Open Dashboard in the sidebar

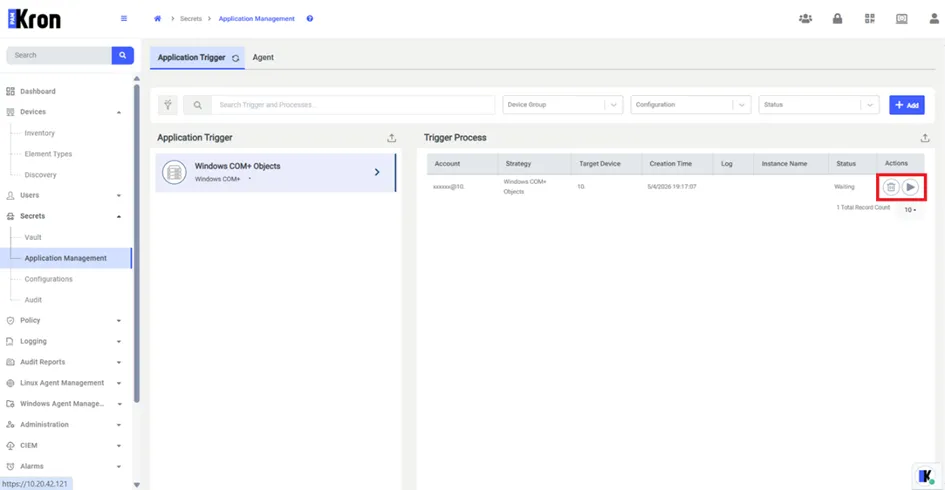tap(37, 91)
